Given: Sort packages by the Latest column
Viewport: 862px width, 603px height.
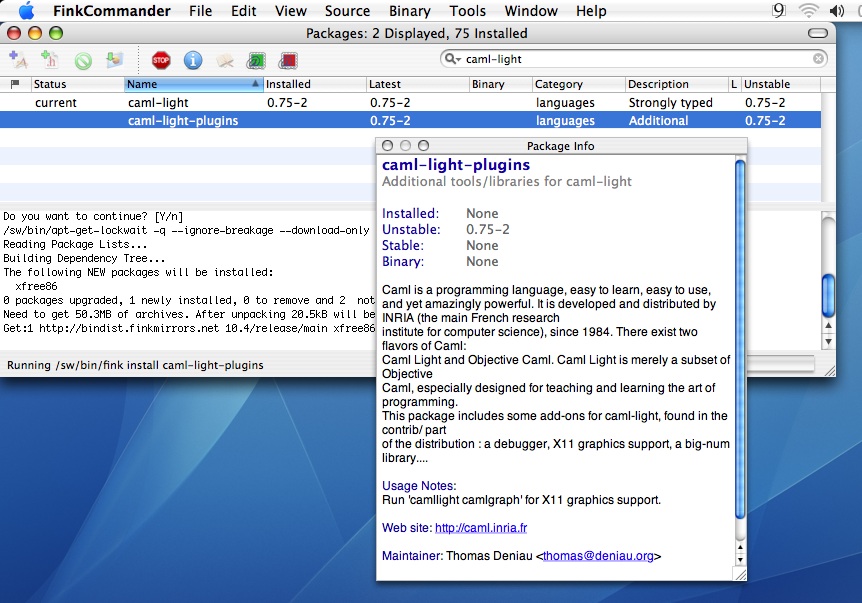Looking at the screenshot, I should click(418, 84).
